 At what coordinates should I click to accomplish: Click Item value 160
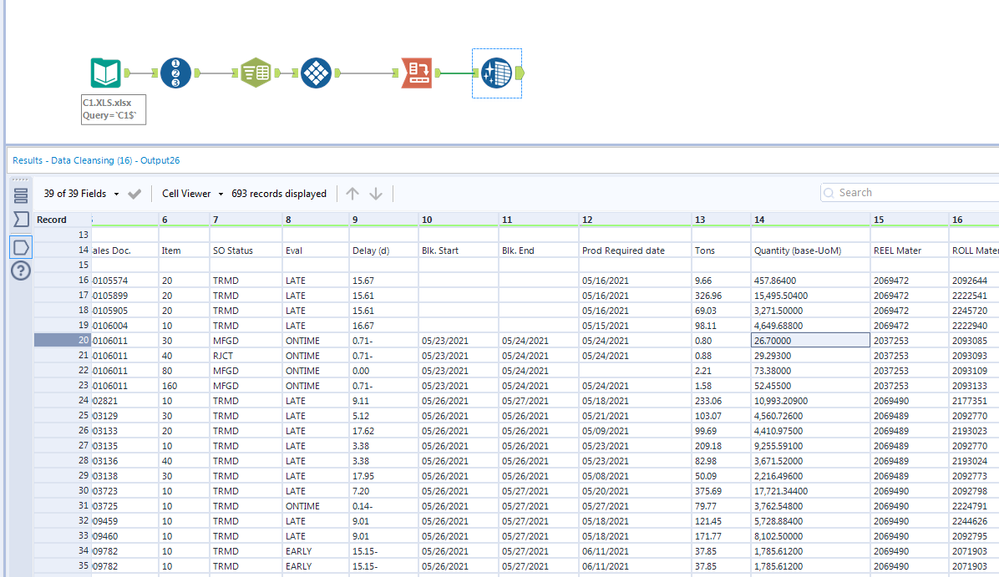click(184, 386)
